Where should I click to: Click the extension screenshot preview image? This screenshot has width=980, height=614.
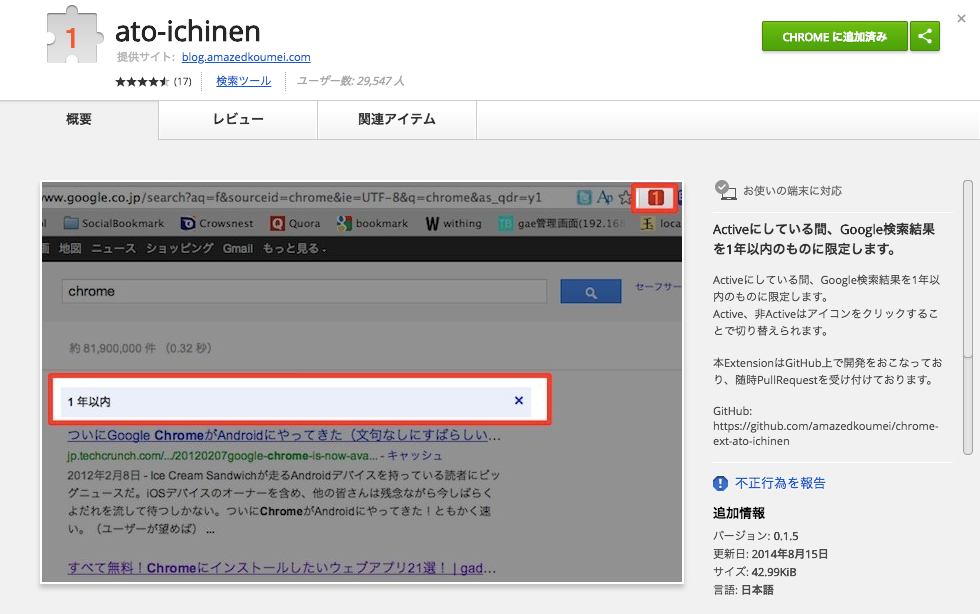[x=362, y=383]
